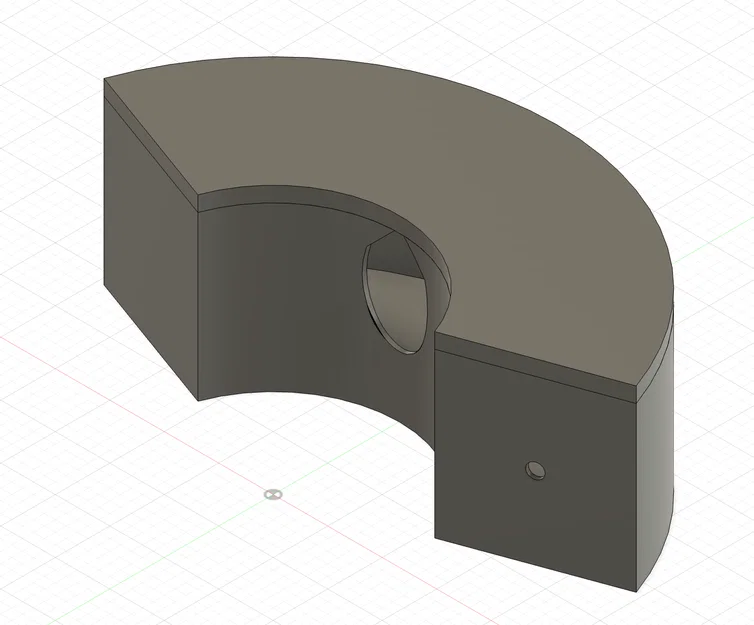Click the sketch origin point marker on the grid
This screenshot has height=625, width=754.
273,494
